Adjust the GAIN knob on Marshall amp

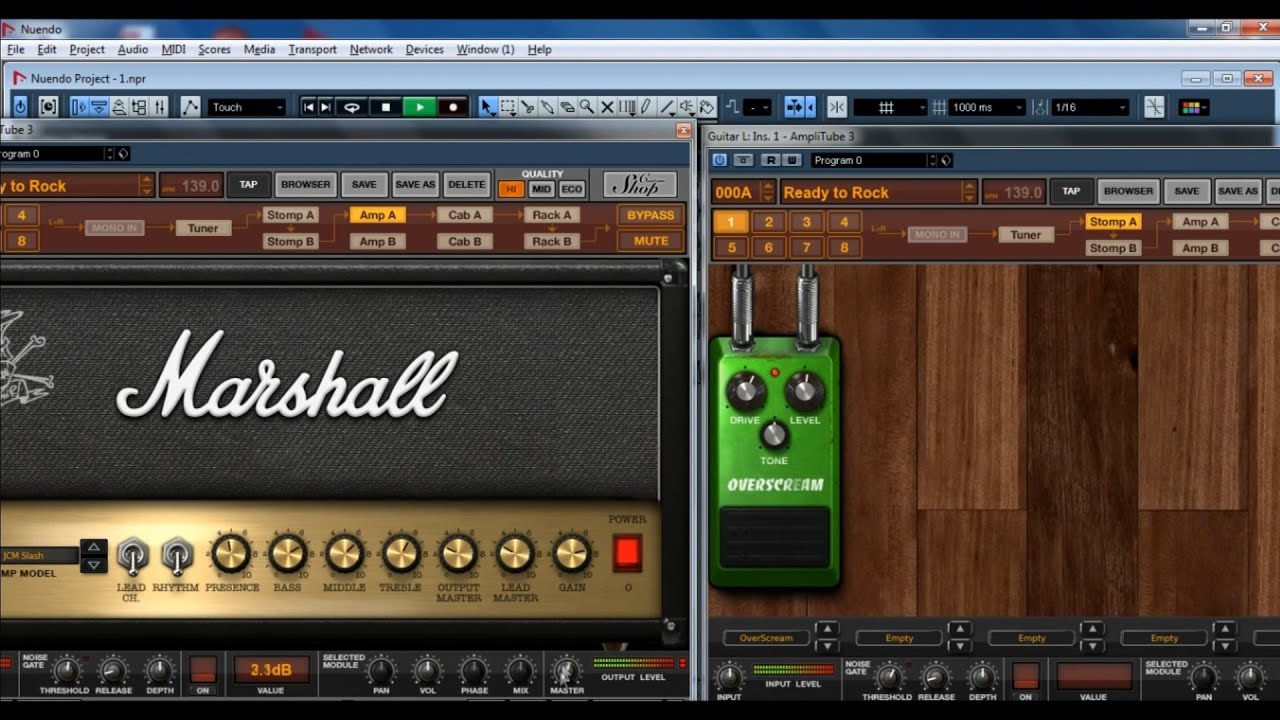click(572, 553)
